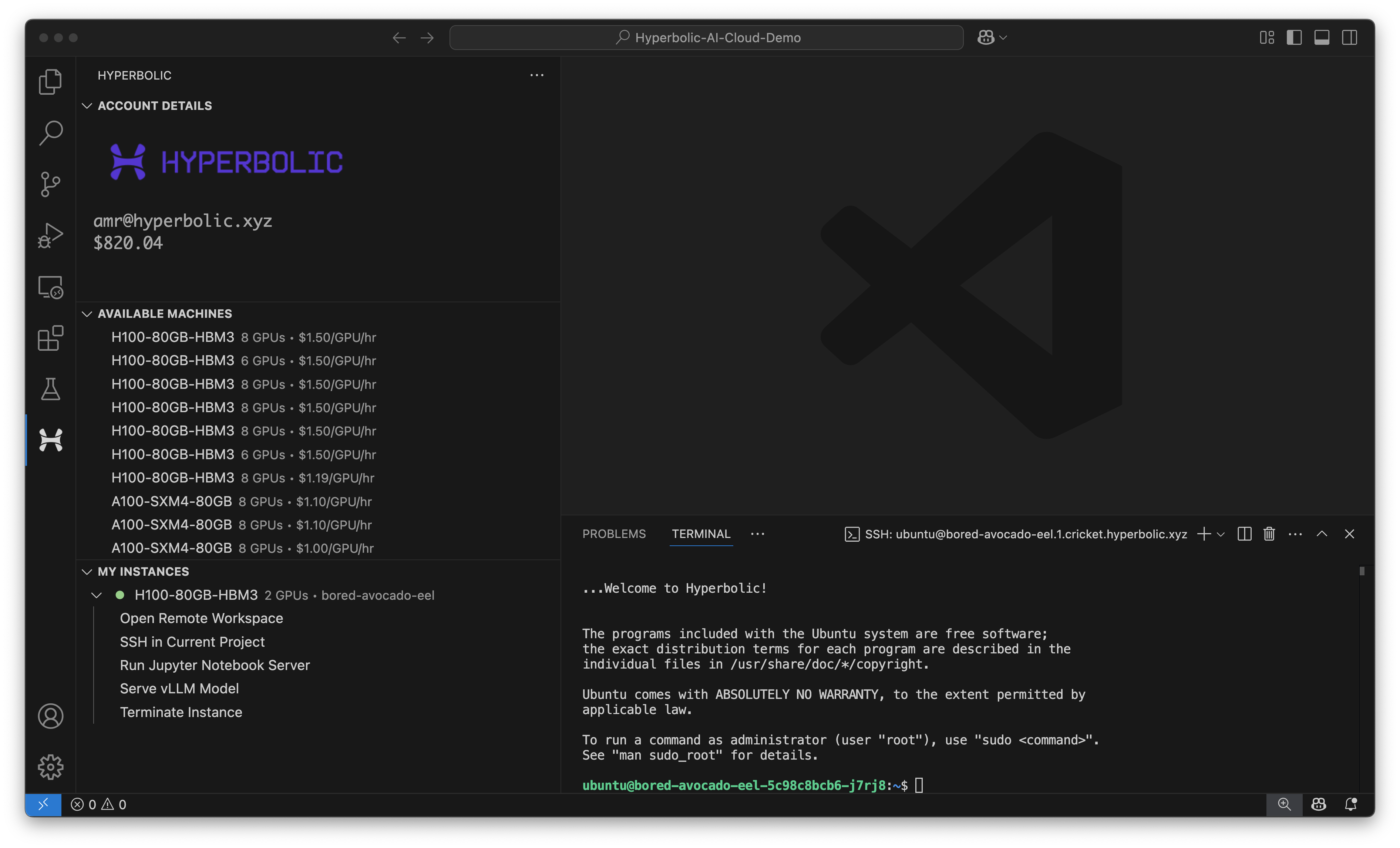
Task: Go back with the left arrow
Action: (x=399, y=37)
